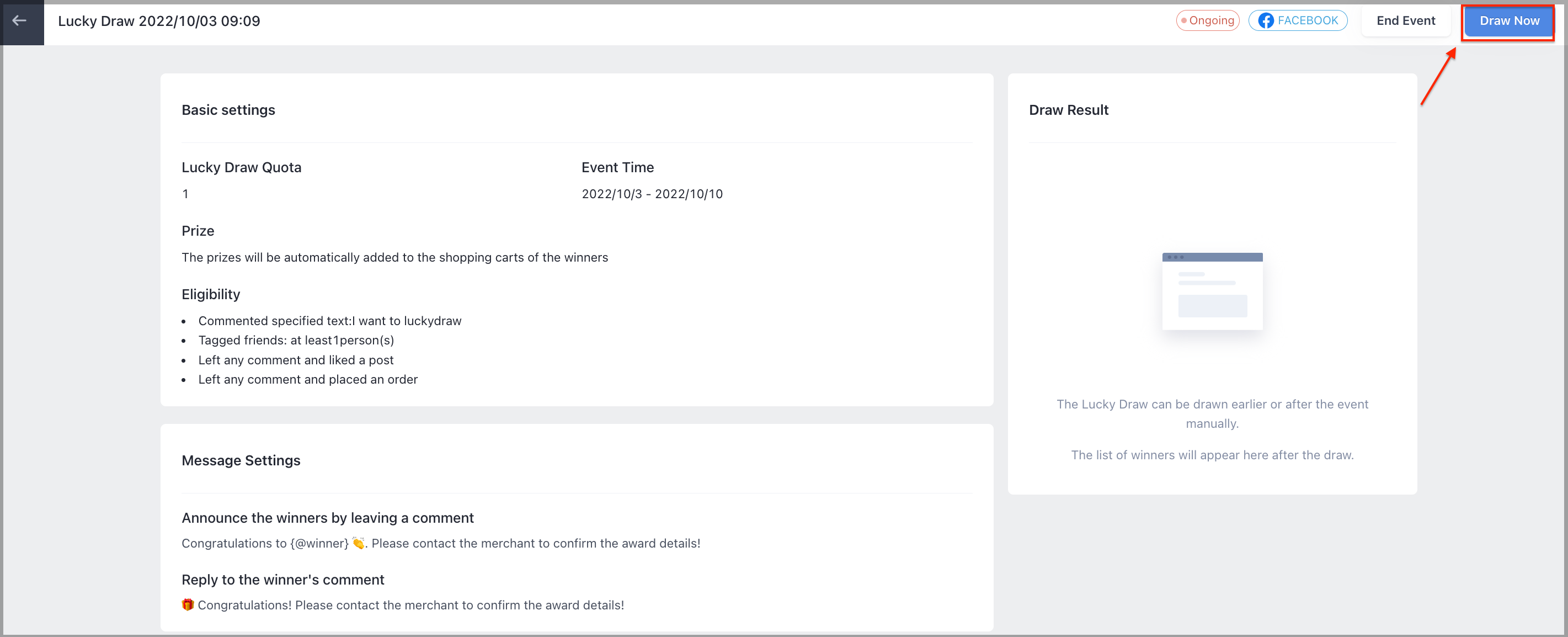The width and height of the screenshot is (1568, 637).
Task: Click the Draw Now button
Action: 1509,21
